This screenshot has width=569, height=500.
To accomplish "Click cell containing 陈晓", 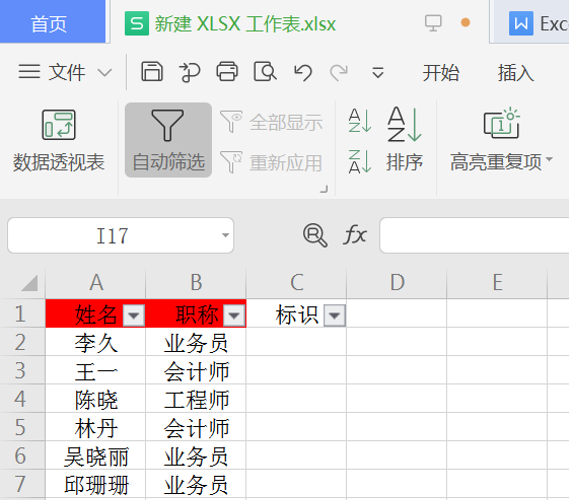I will pos(96,399).
